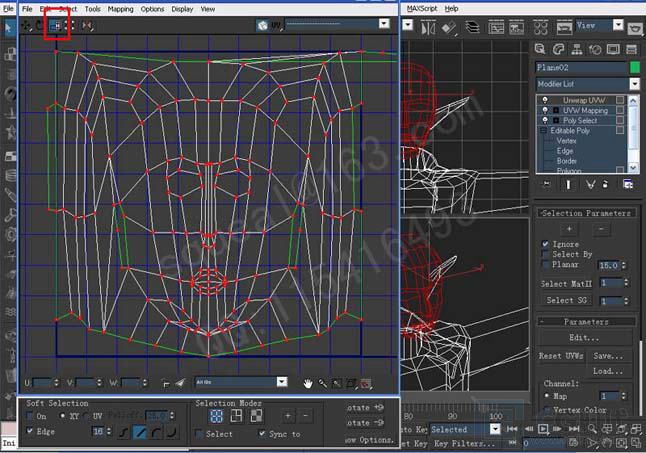Open the MAXScript menu

click(x=421, y=8)
